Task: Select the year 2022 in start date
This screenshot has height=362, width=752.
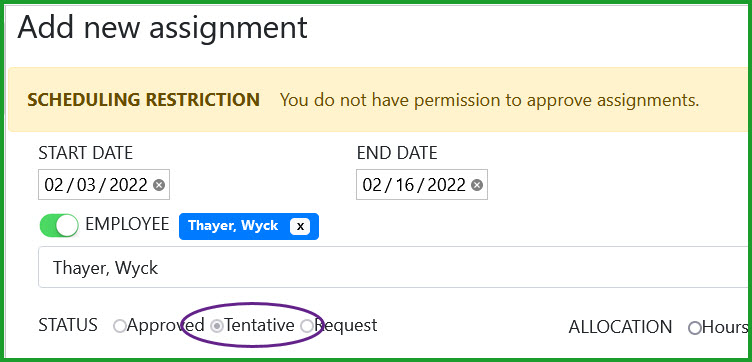Action: 129,185
